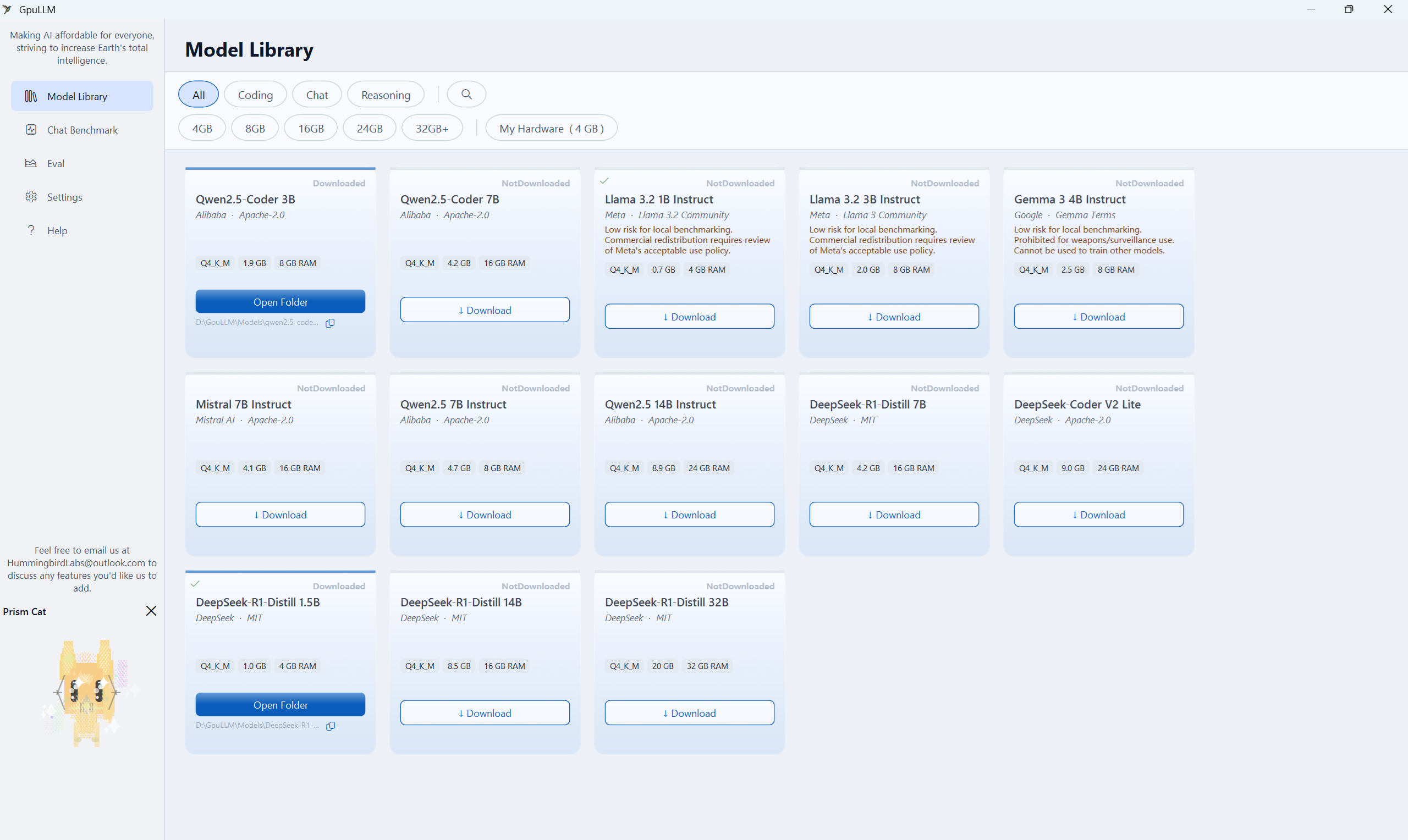Open the Help page
This screenshot has width=1408, height=840.
(82, 230)
